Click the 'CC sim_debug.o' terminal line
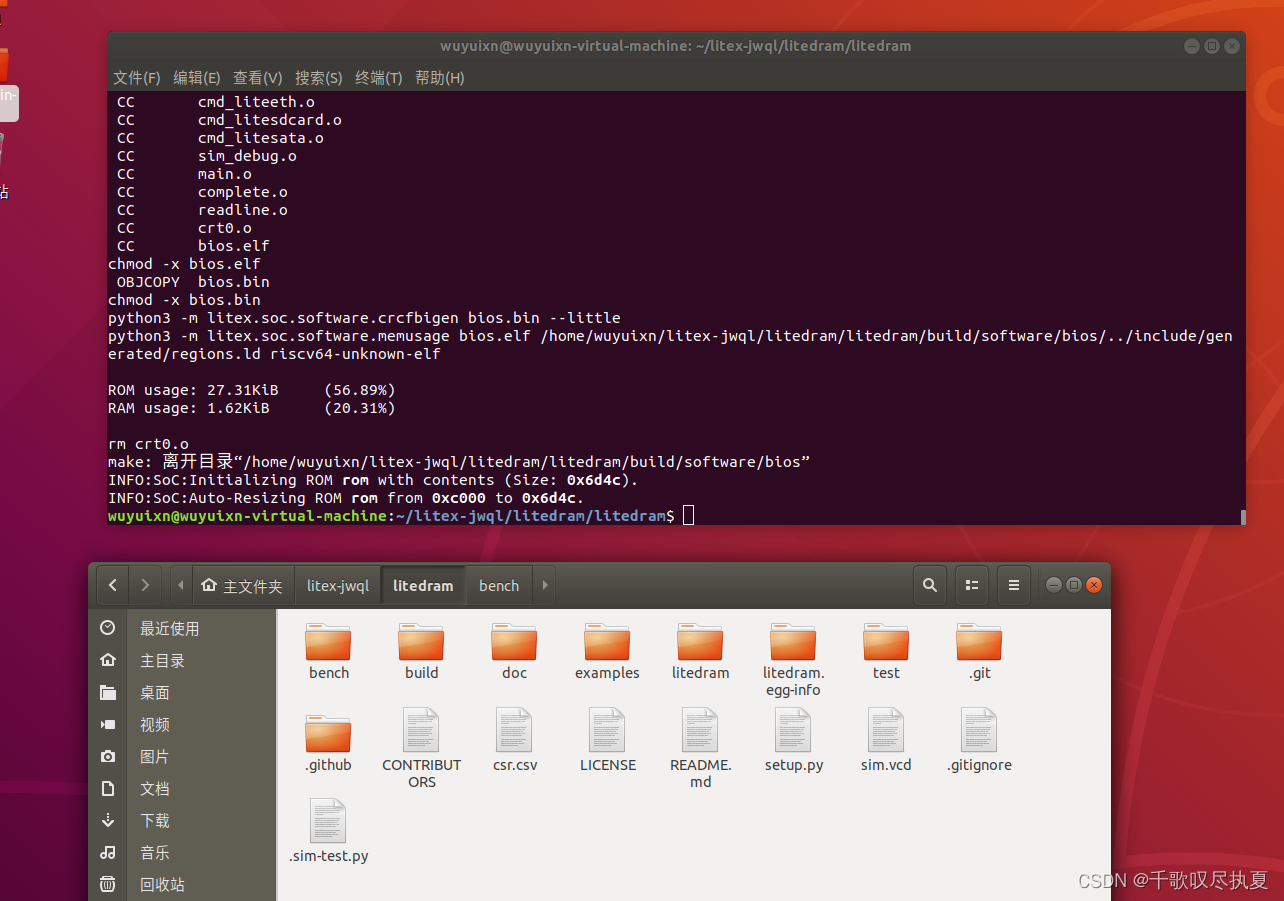This screenshot has height=901, width=1284. point(206,156)
